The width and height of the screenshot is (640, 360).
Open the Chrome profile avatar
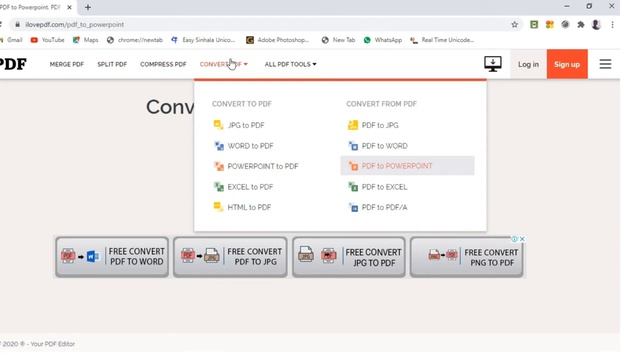tap(596, 24)
